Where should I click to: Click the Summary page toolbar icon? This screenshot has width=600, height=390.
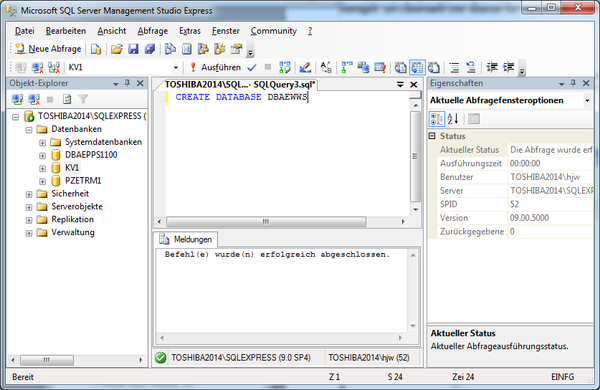187,49
